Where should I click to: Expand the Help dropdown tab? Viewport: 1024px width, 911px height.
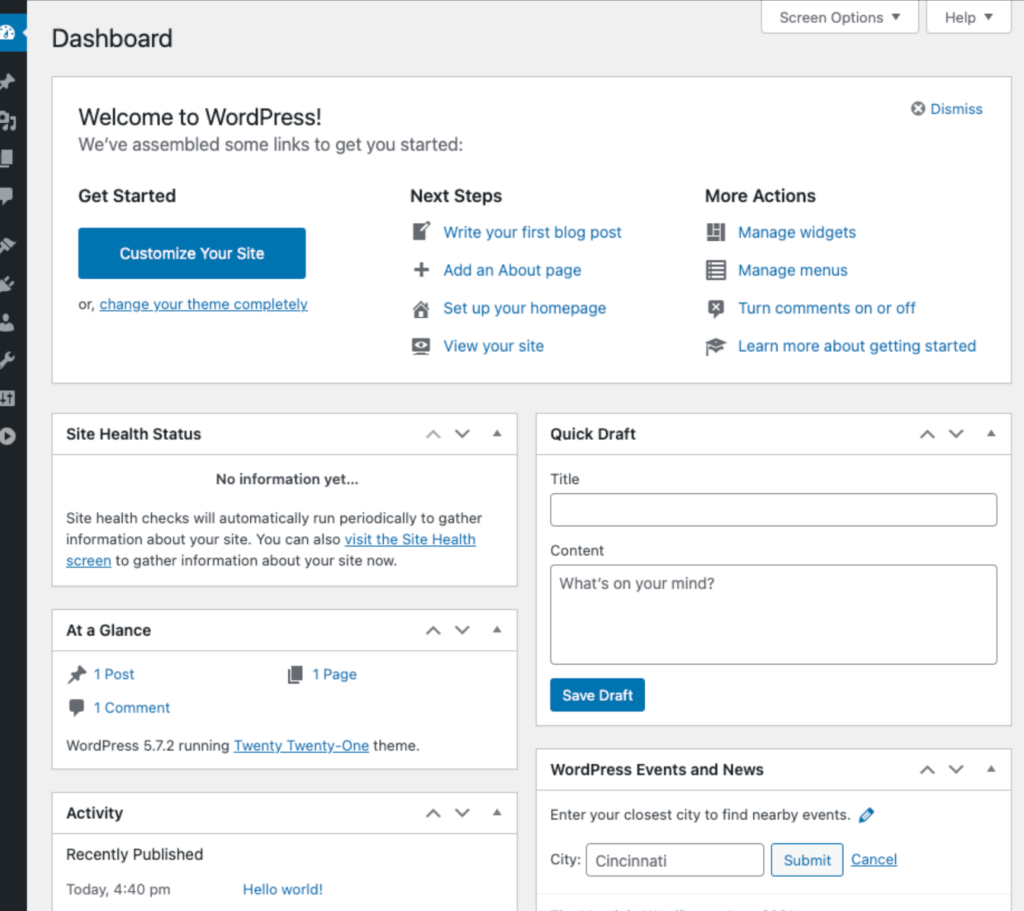coord(968,17)
